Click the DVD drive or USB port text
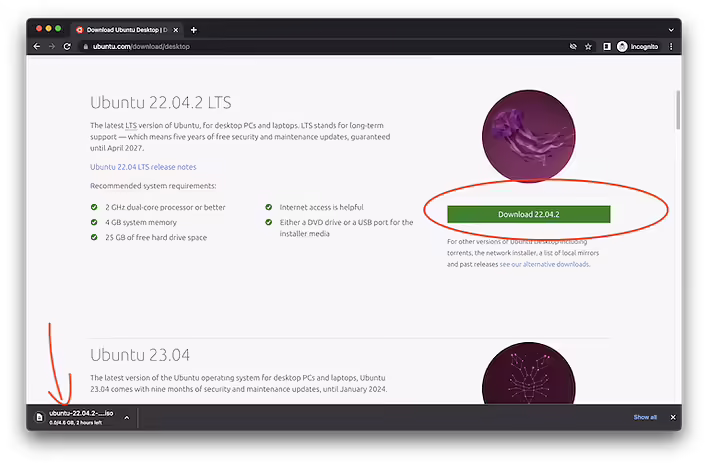 tap(346, 228)
